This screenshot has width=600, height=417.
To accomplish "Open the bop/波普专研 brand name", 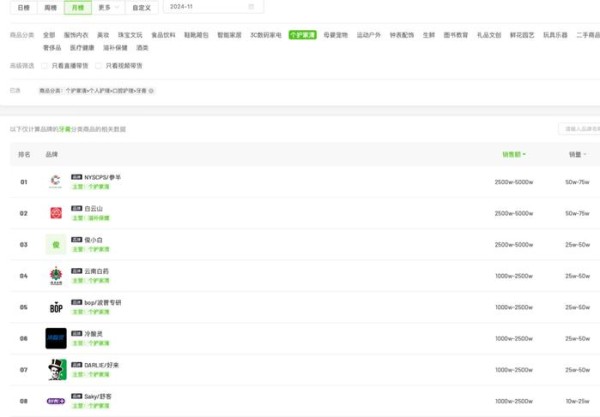I will pyautogui.click(x=103, y=303).
